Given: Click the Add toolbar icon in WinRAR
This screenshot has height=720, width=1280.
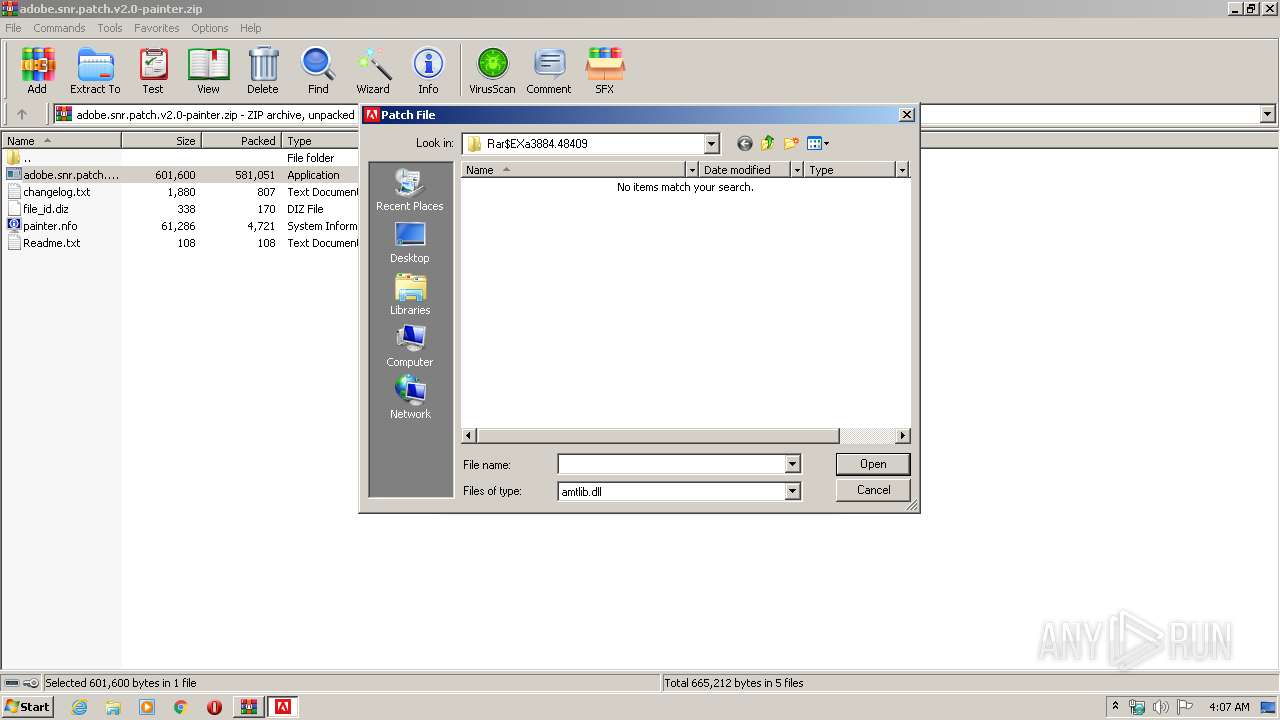Looking at the screenshot, I should tap(37, 70).
